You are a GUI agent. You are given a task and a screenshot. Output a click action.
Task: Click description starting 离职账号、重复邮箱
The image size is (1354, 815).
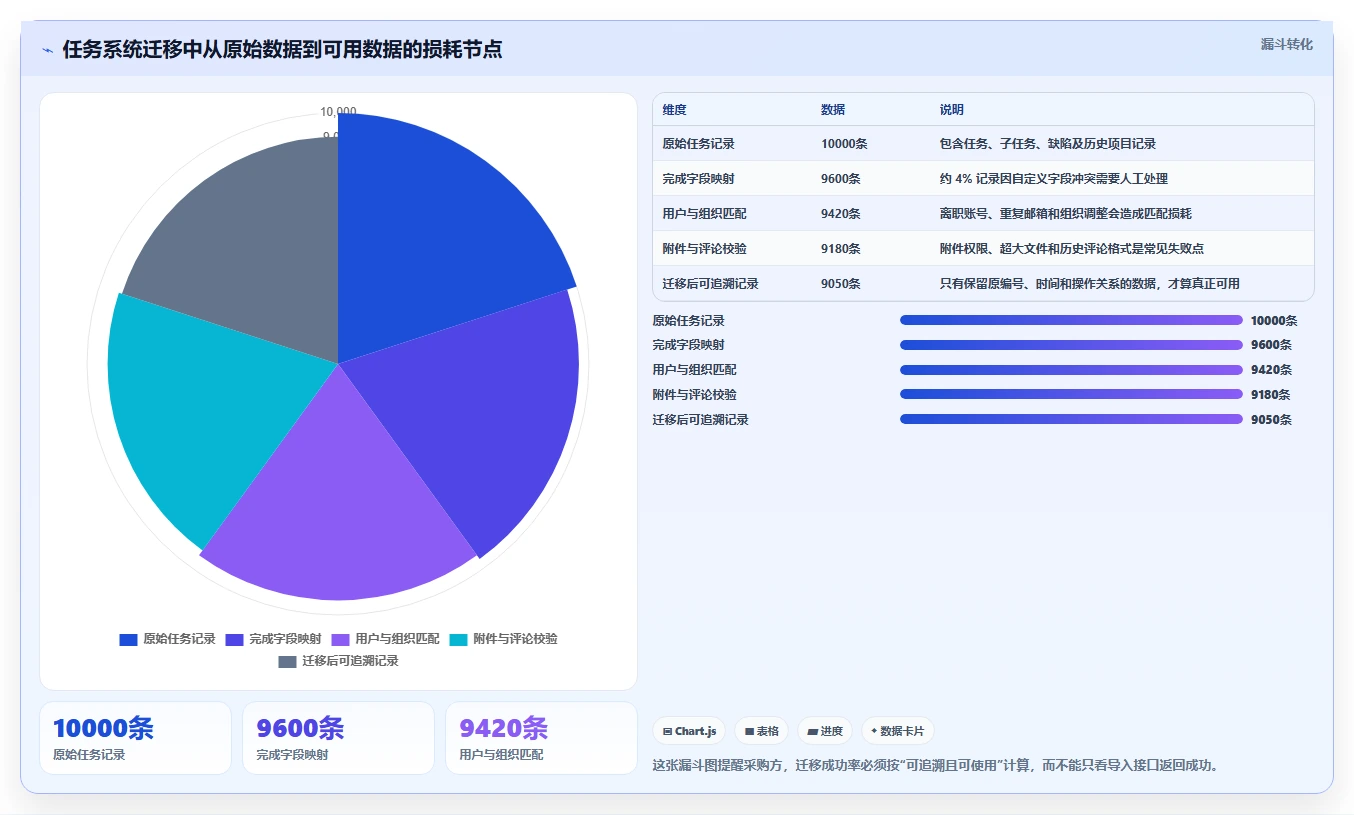[x=1066, y=214]
